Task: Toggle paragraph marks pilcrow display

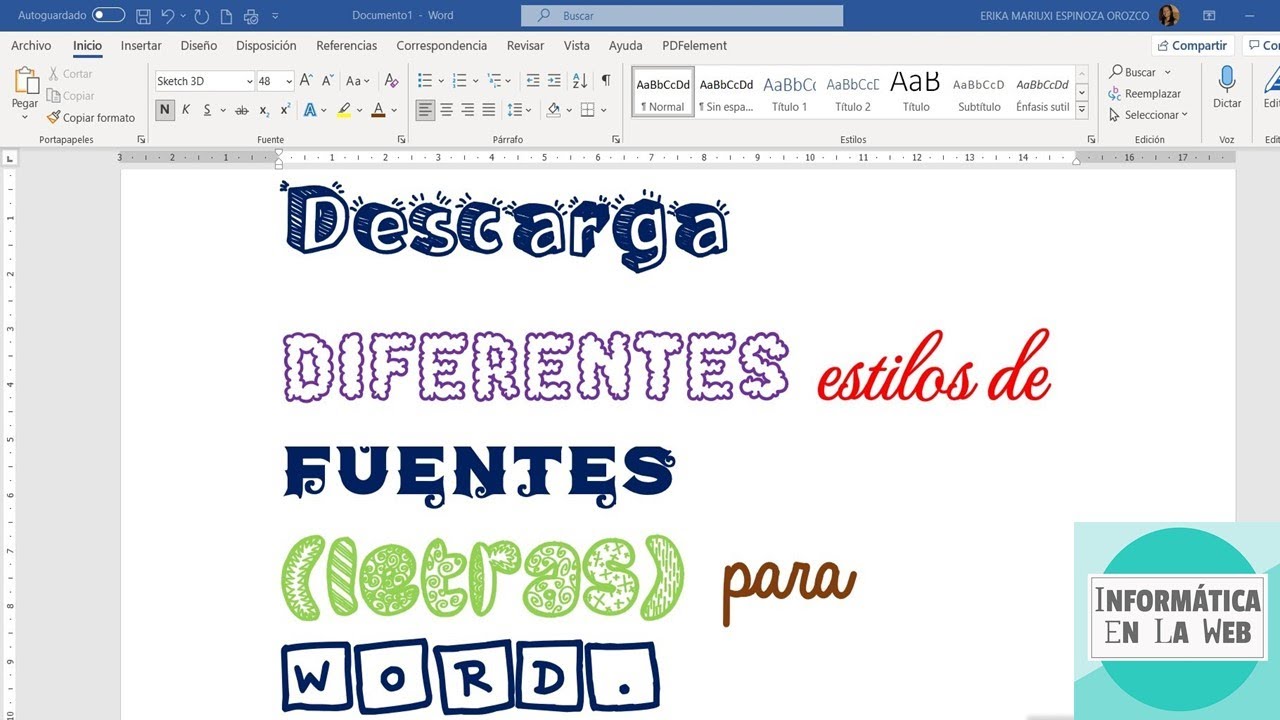Action: click(606, 81)
